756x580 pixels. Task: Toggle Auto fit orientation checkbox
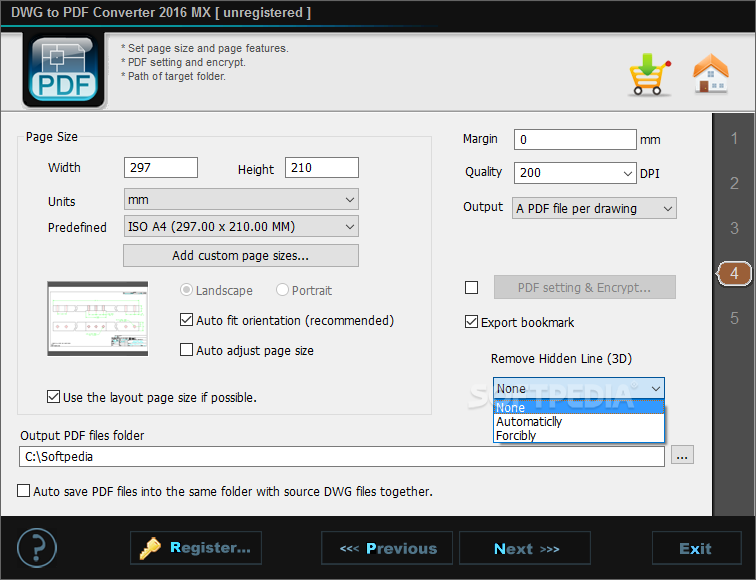(x=186, y=320)
